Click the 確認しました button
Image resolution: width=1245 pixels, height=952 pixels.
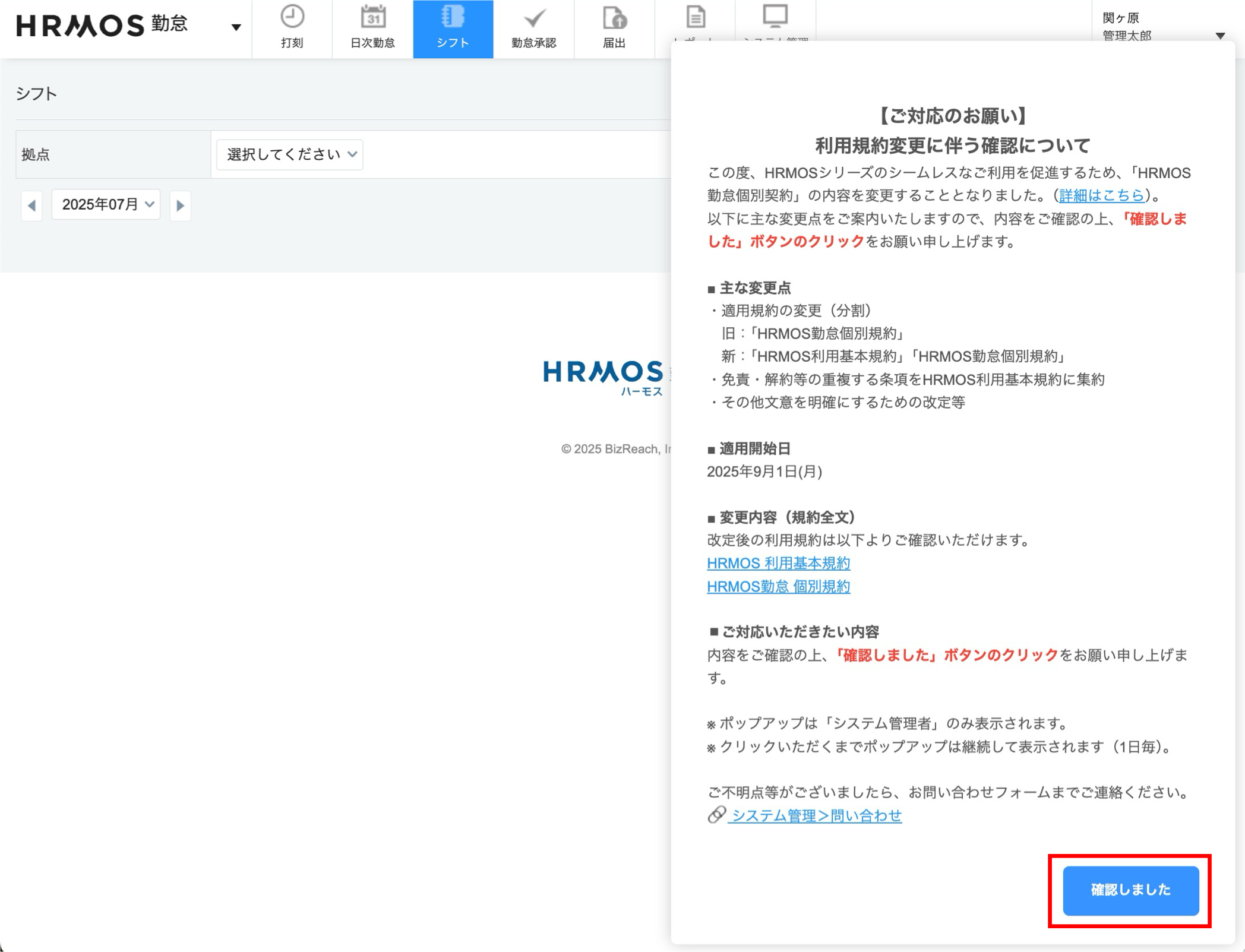click(1130, 890)
